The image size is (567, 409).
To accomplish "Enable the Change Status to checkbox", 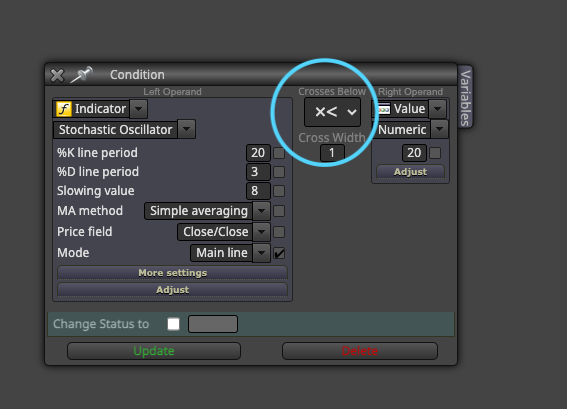I will 174,324.
